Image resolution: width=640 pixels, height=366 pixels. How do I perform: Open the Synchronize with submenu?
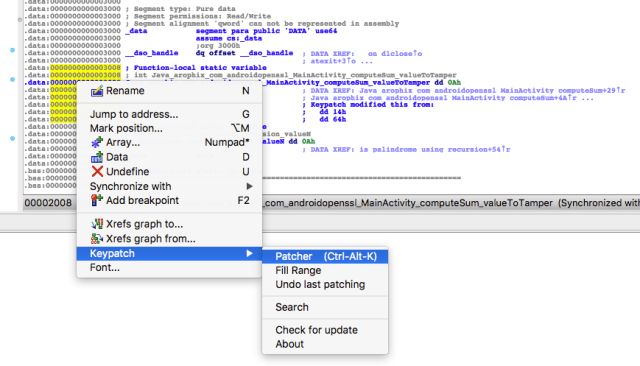[169, 186]
